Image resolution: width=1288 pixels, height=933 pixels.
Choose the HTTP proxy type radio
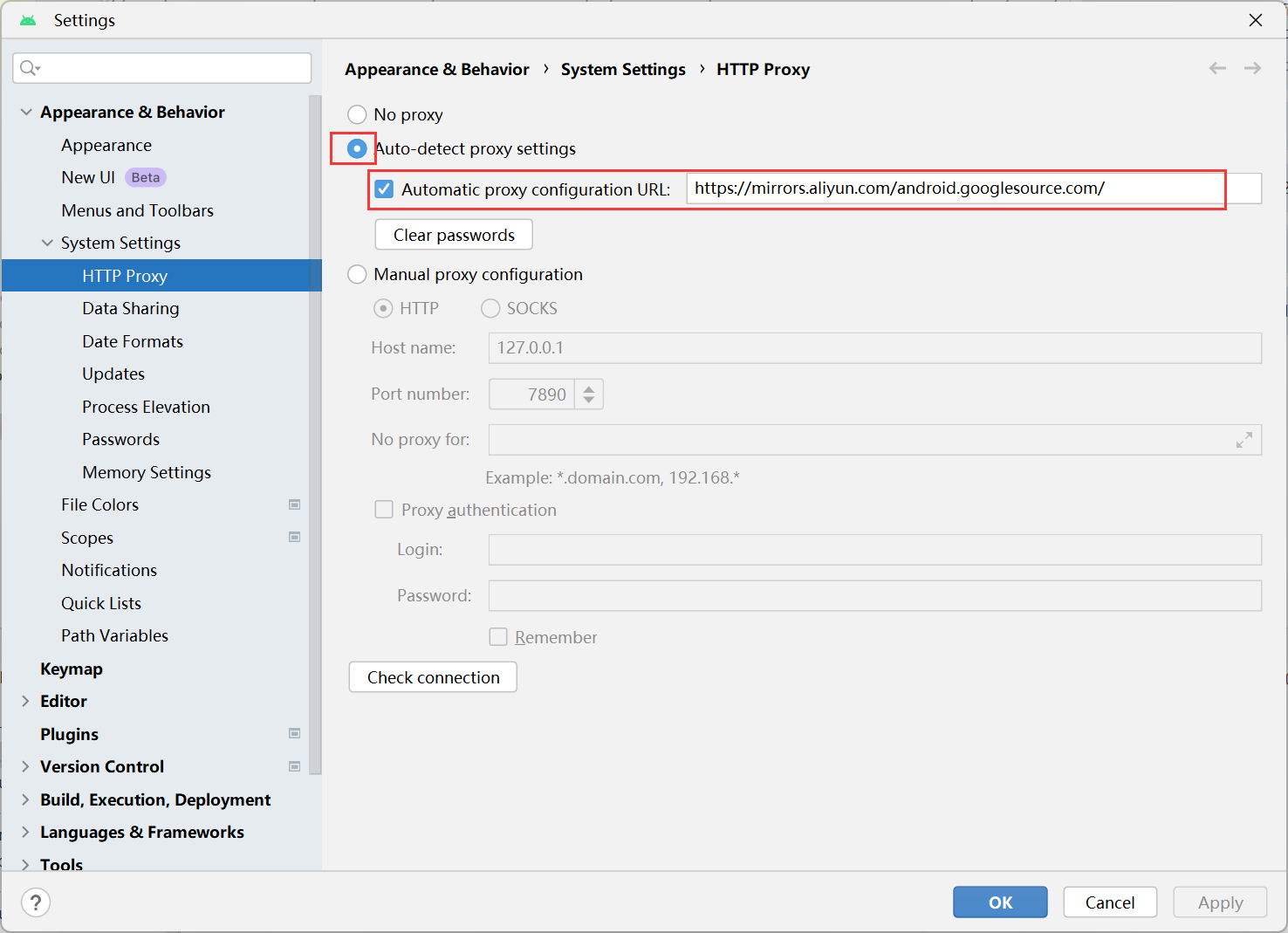(x=383, y=308)
